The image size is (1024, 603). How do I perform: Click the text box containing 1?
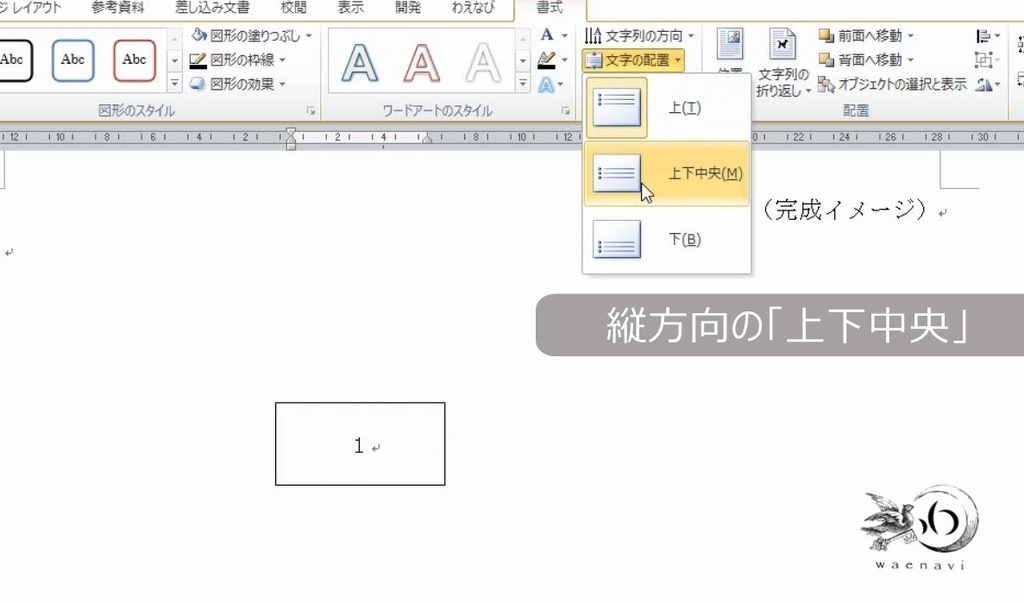360,445
